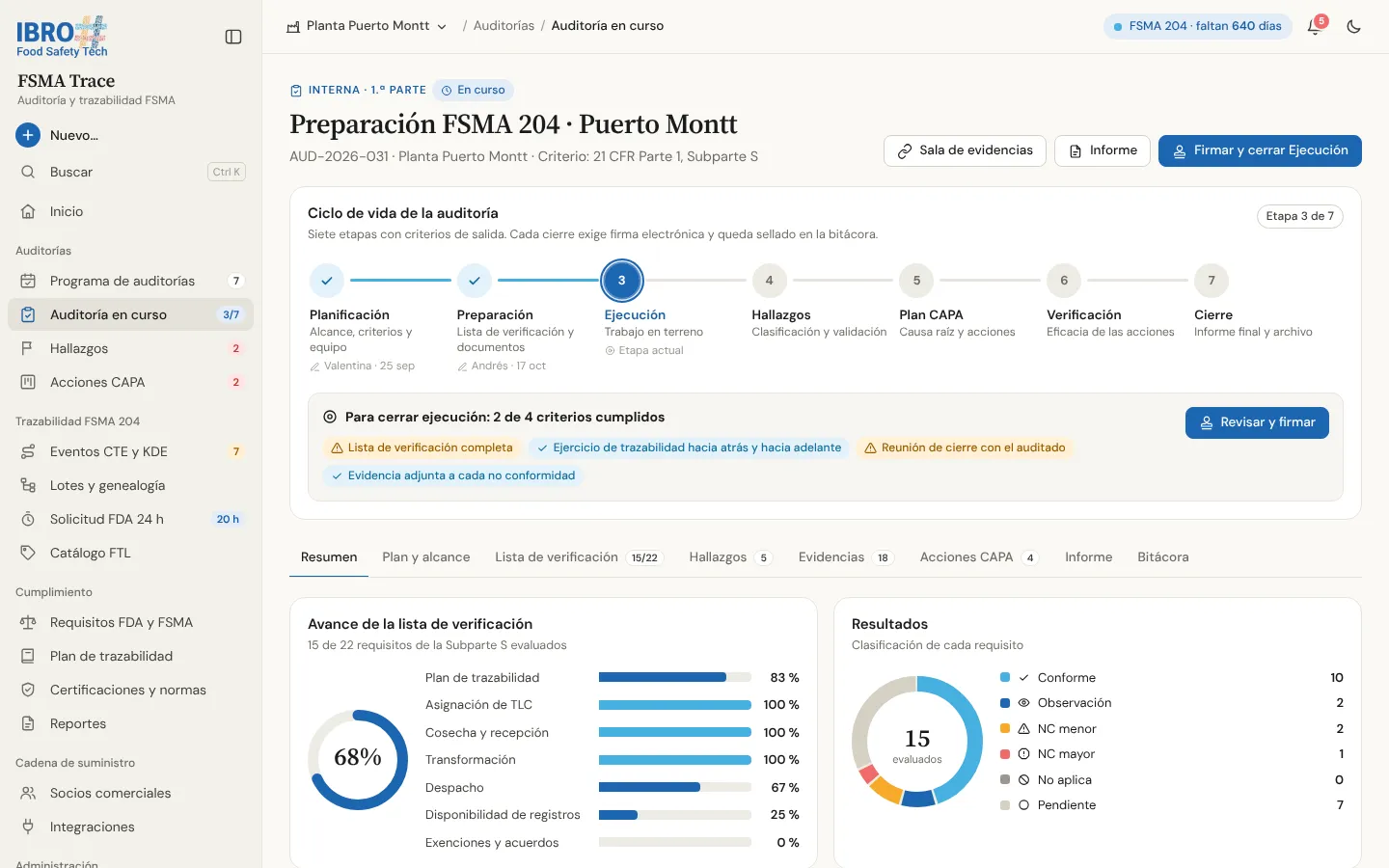
Task: Click the Despacho 67 % progress bar
Action: pos(675,787)
